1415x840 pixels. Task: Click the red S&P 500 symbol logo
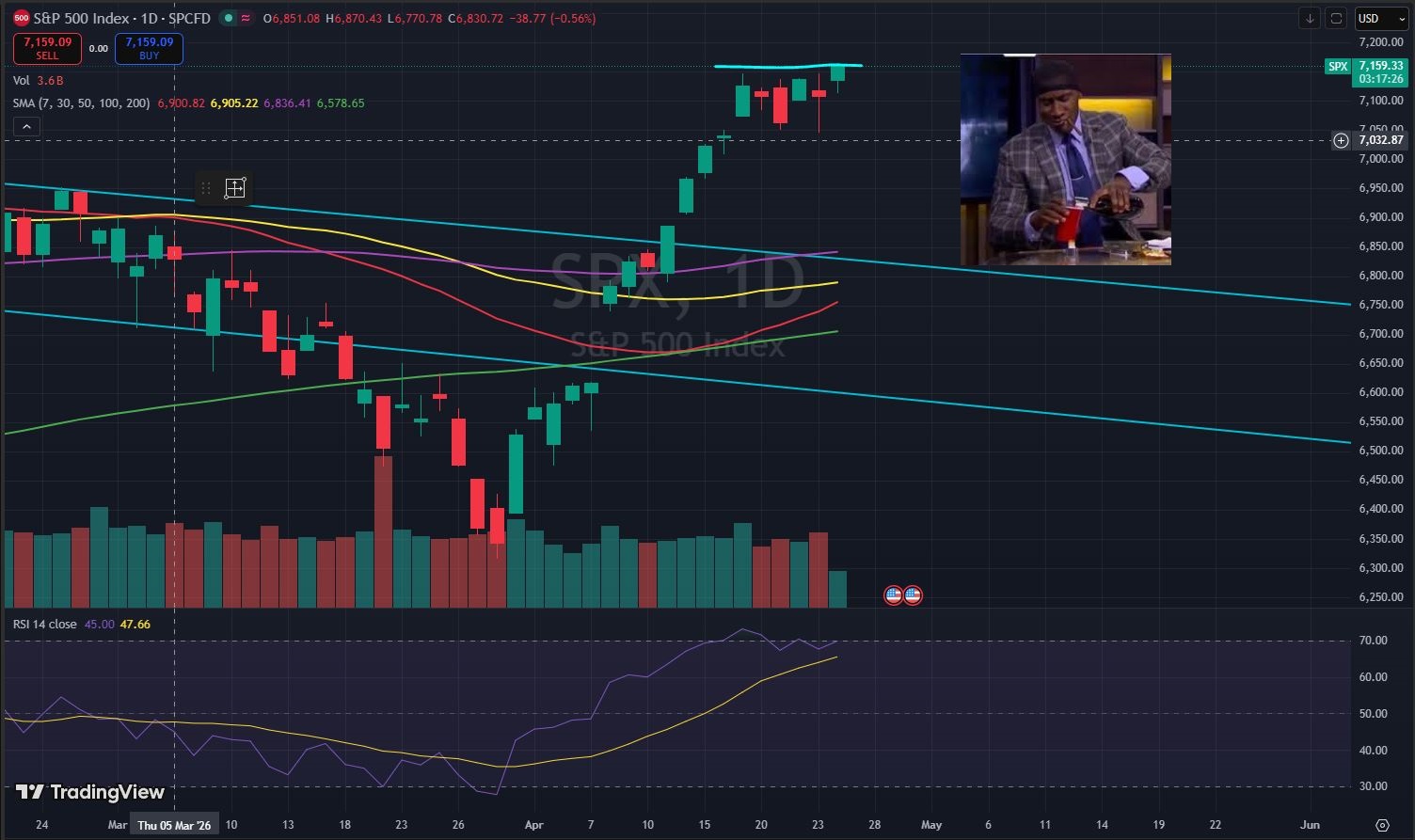(x=21, y=18)
